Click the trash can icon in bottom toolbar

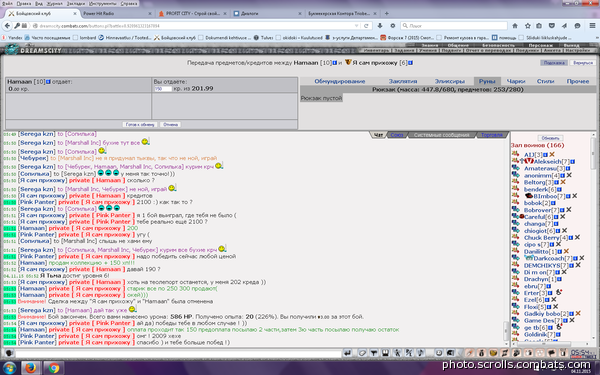(563, 353)
